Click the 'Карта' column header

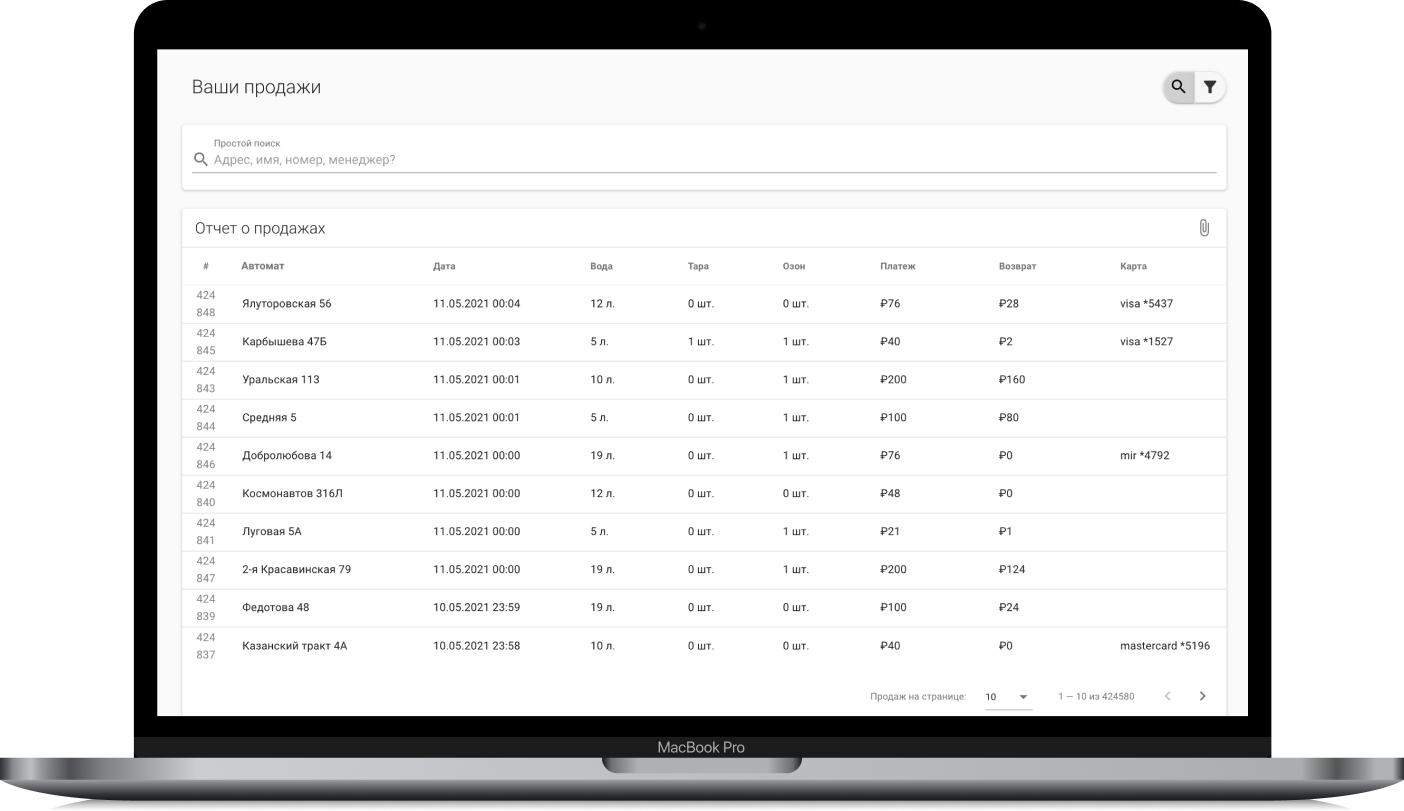coord(1133,266)
